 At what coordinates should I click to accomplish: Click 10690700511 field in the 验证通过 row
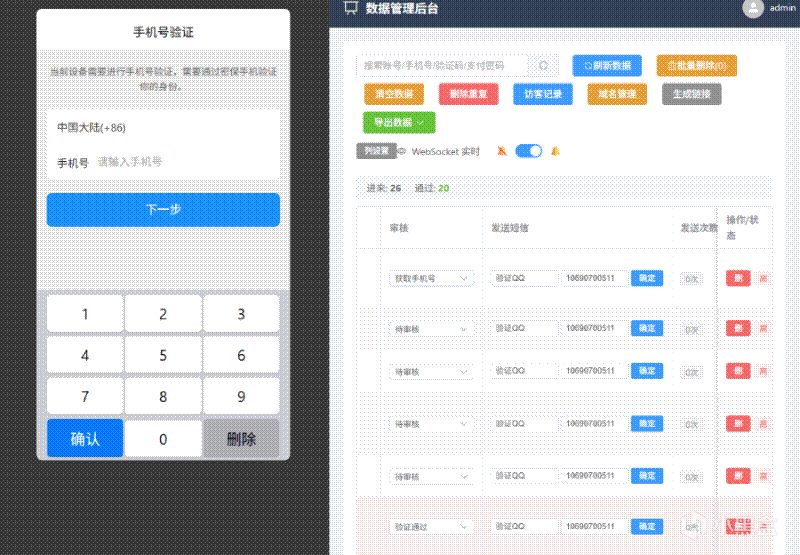pos(594,526)
